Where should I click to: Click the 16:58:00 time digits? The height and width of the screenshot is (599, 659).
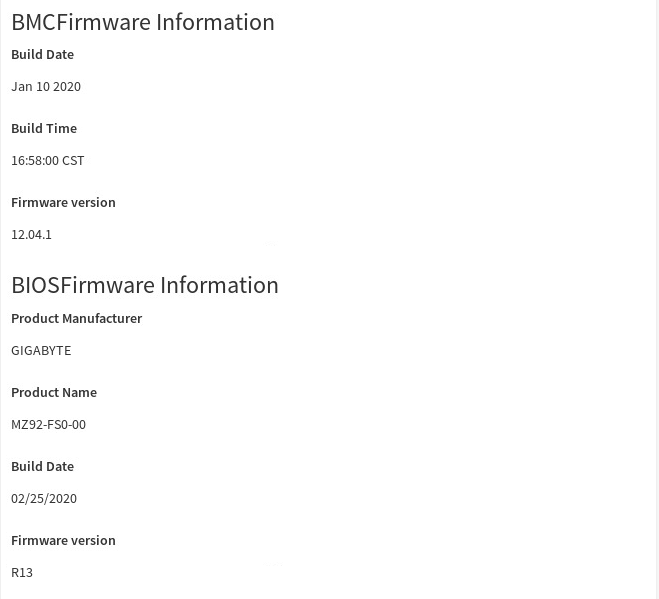[34, 160]
